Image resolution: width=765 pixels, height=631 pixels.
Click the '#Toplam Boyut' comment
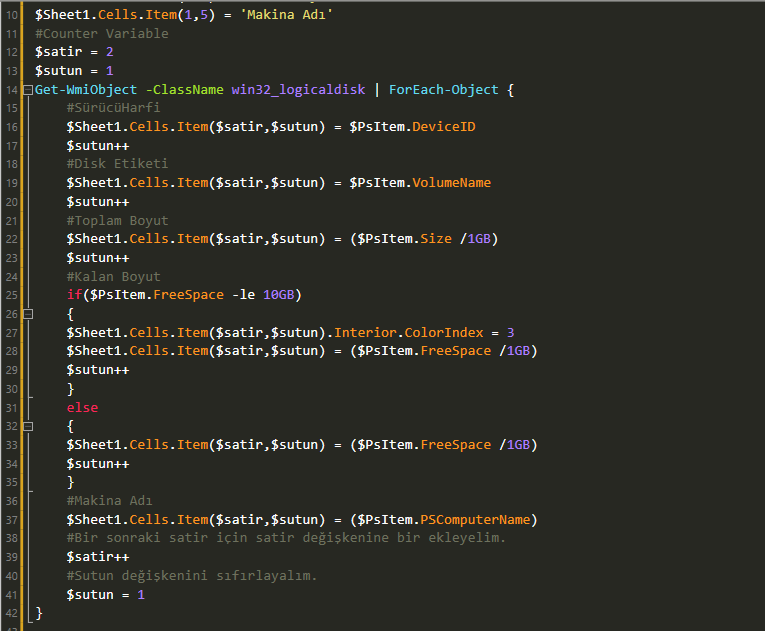117,221
